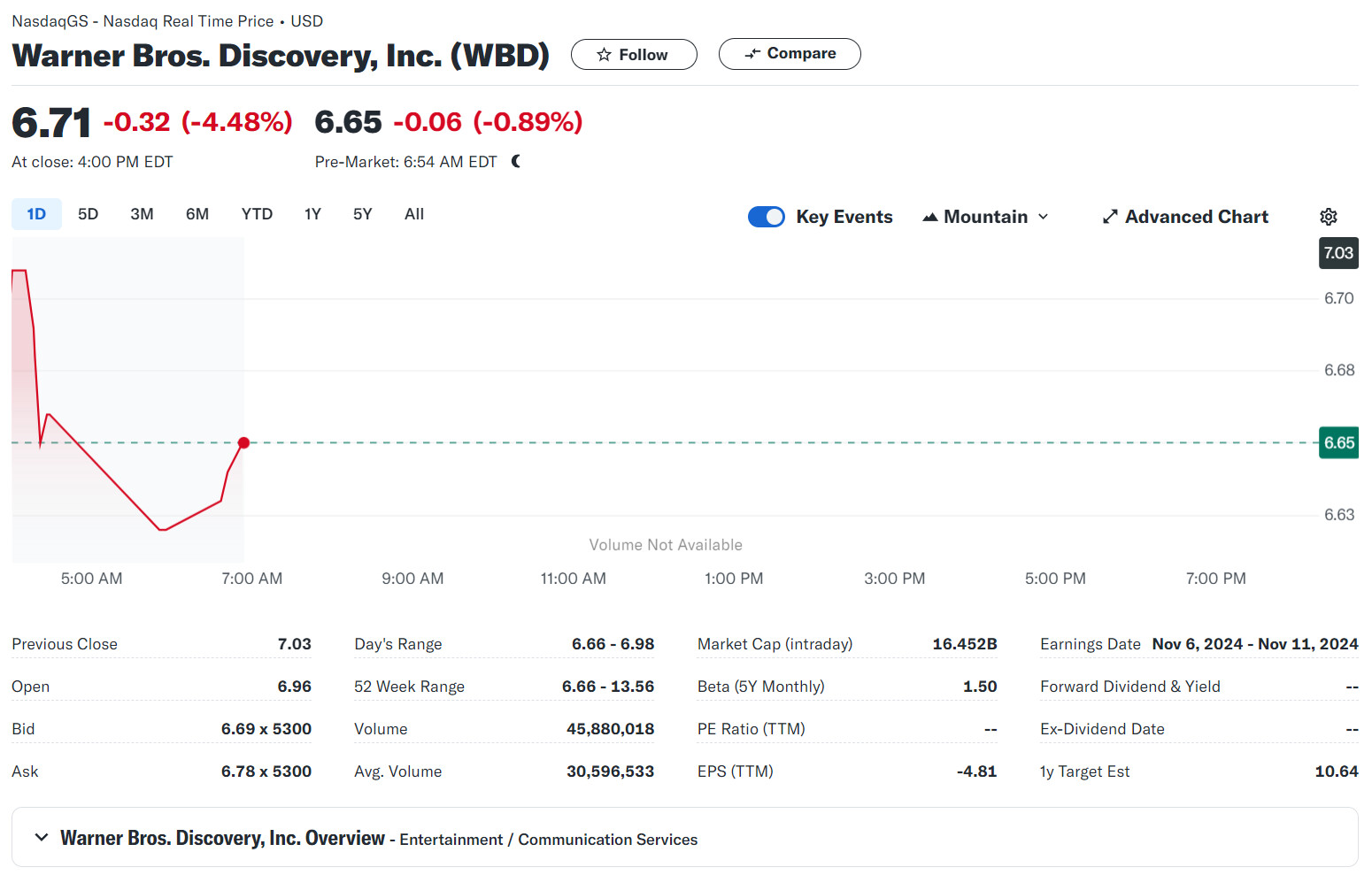Screen dimensions: 1372x875
Task: Select the All chart range
Action: point(414,214)
